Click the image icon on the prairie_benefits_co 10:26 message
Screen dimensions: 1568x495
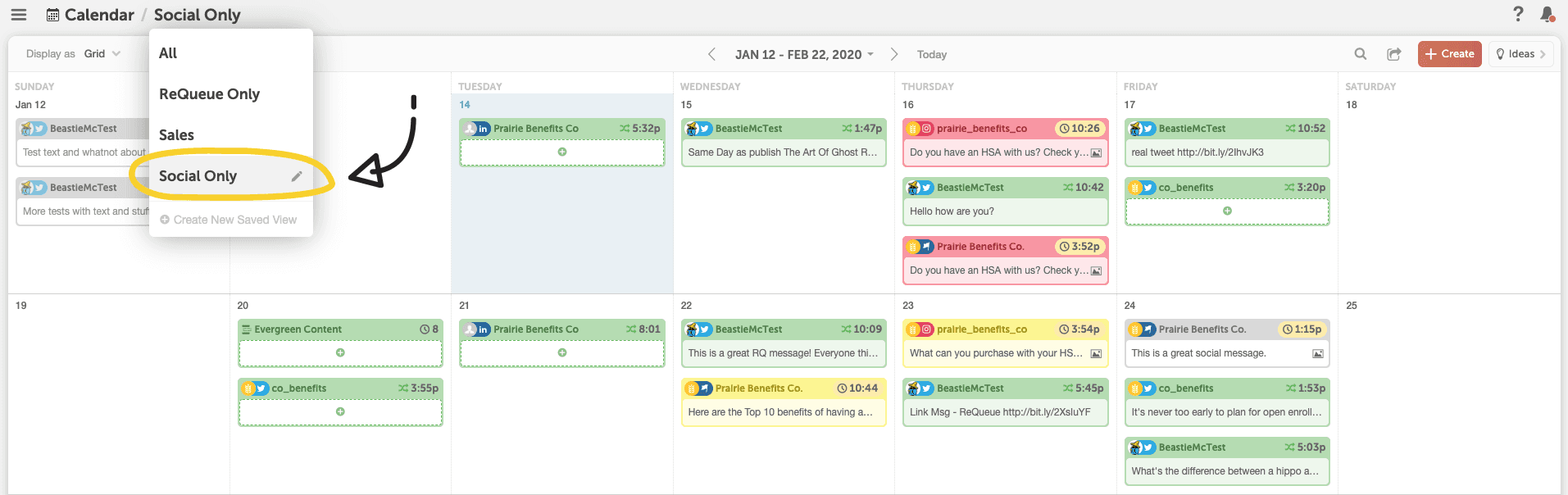1096,152
